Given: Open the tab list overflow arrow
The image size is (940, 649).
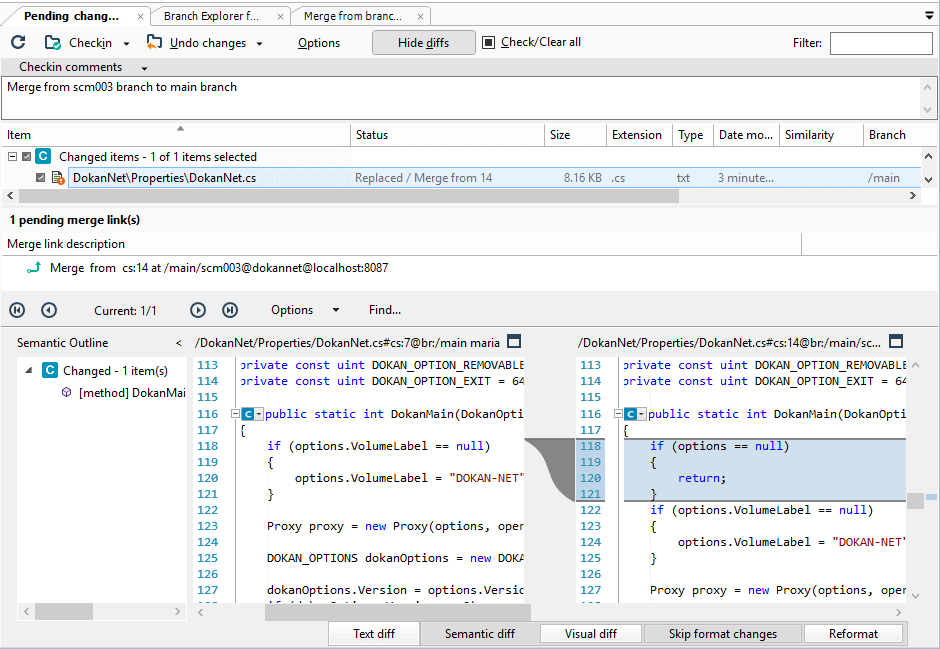Looking at the screenshot, I should point(929,16).
